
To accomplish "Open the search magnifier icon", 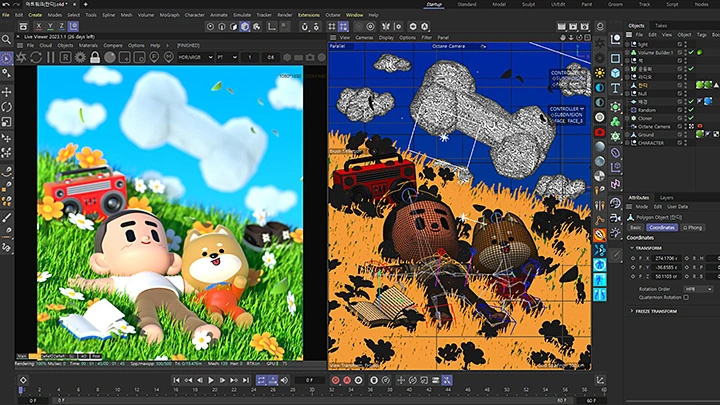I will click(x=6, y=40).
